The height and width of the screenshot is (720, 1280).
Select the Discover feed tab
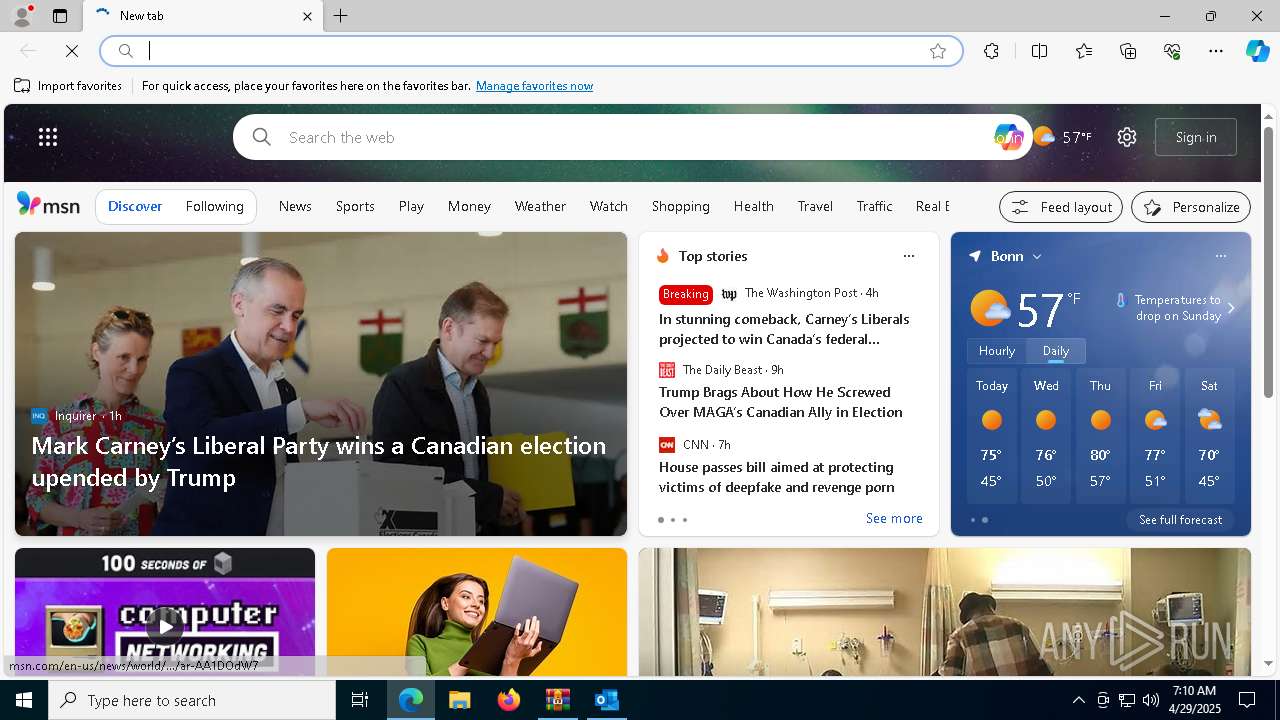point(135,206)
